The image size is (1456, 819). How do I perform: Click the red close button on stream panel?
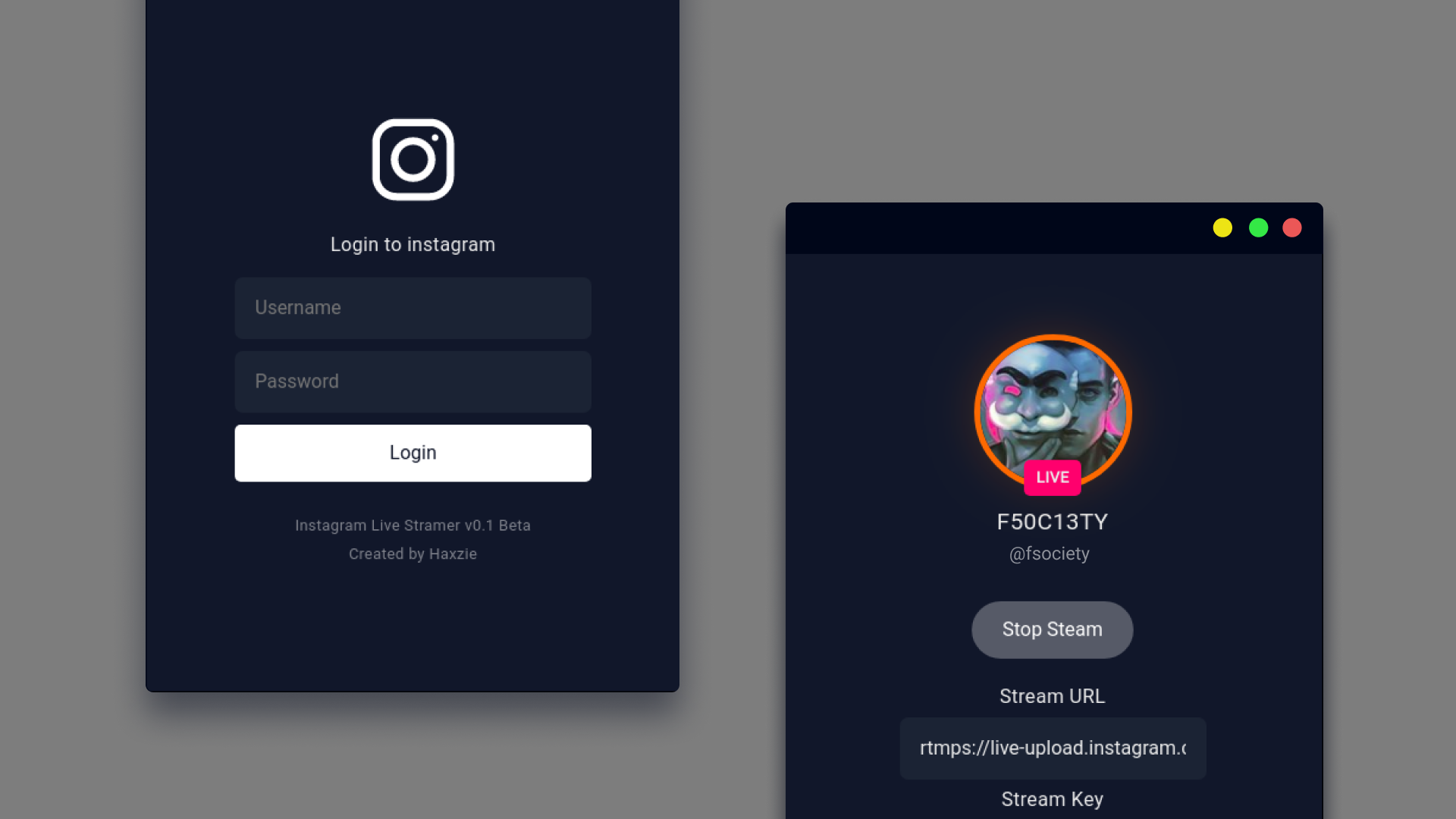1293,228
